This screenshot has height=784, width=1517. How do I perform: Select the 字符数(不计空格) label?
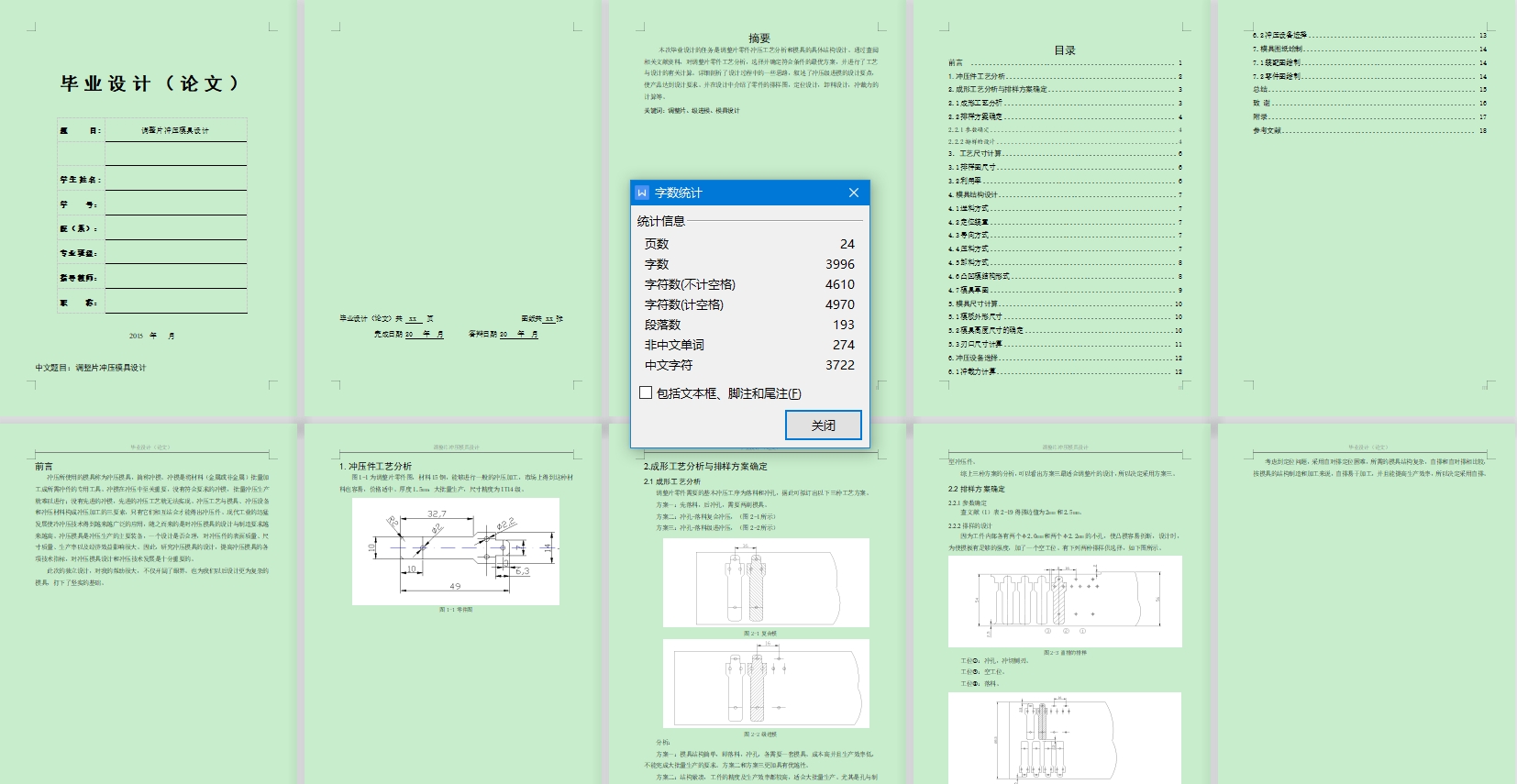(690, 284)
